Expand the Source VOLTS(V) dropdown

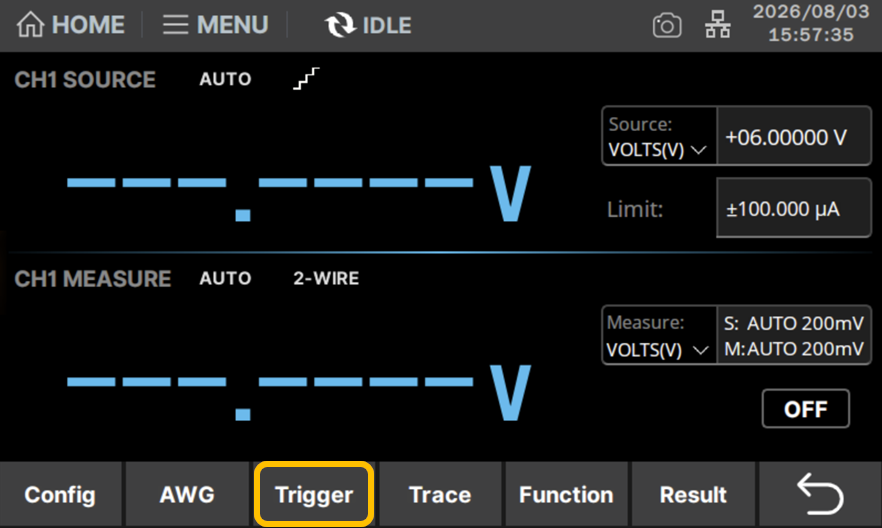(x=660, y=136)
